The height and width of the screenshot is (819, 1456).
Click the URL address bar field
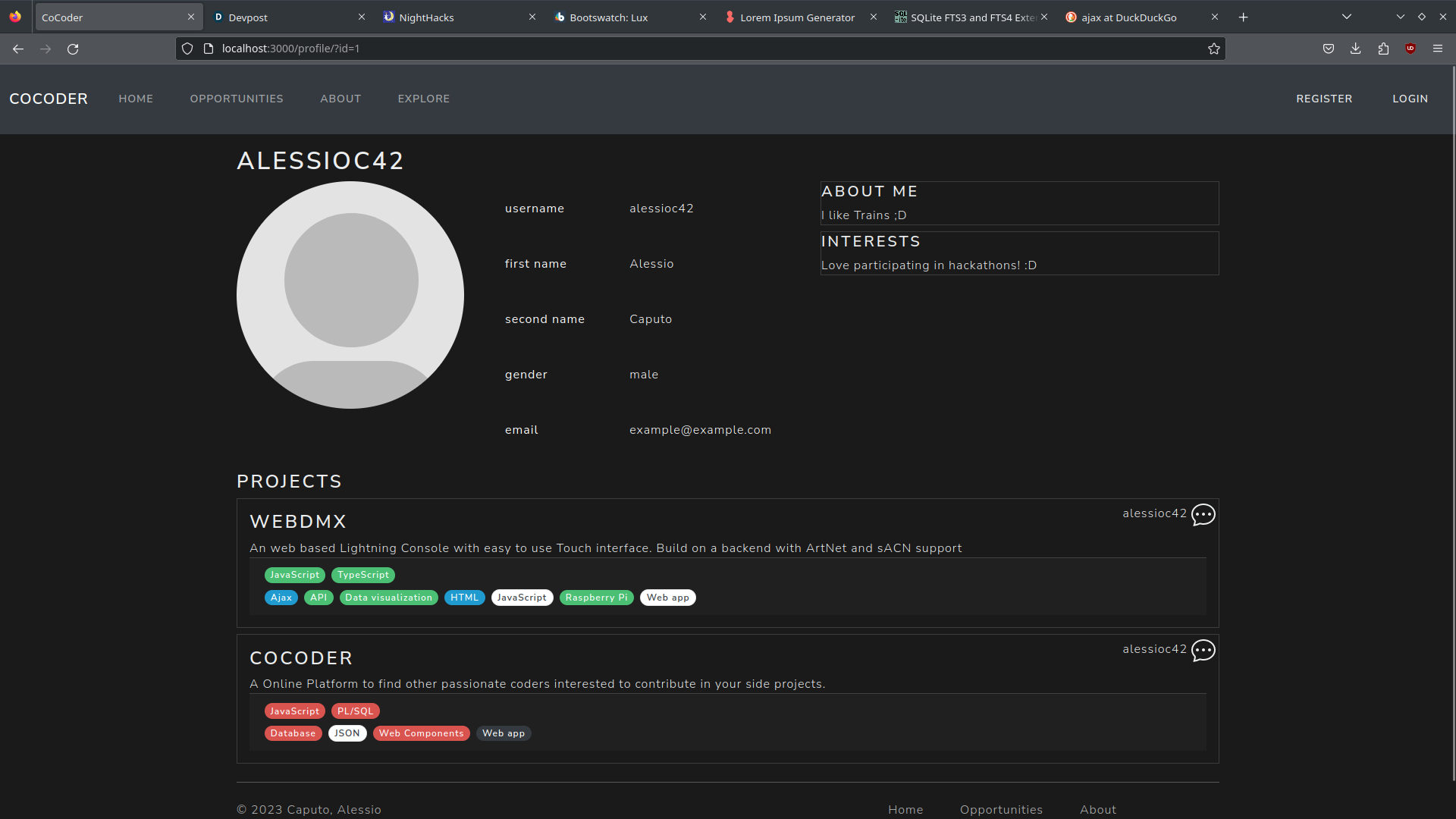click(x=682, y=49)
